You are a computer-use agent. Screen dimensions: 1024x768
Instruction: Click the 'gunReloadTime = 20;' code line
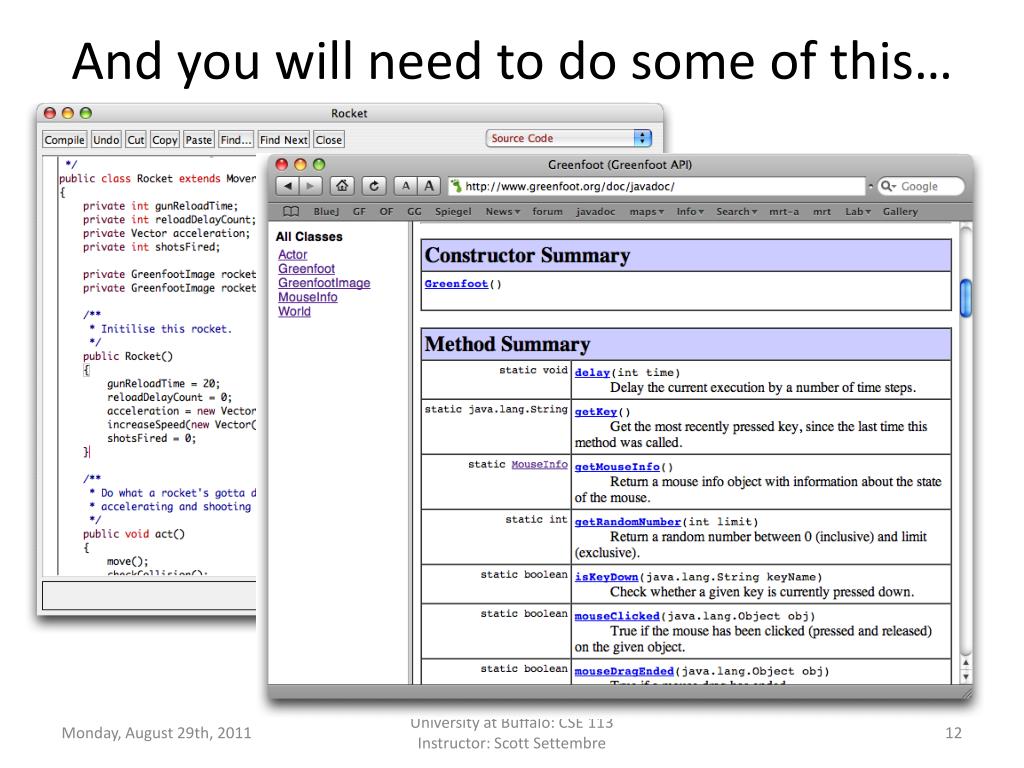tap(163, 384)
